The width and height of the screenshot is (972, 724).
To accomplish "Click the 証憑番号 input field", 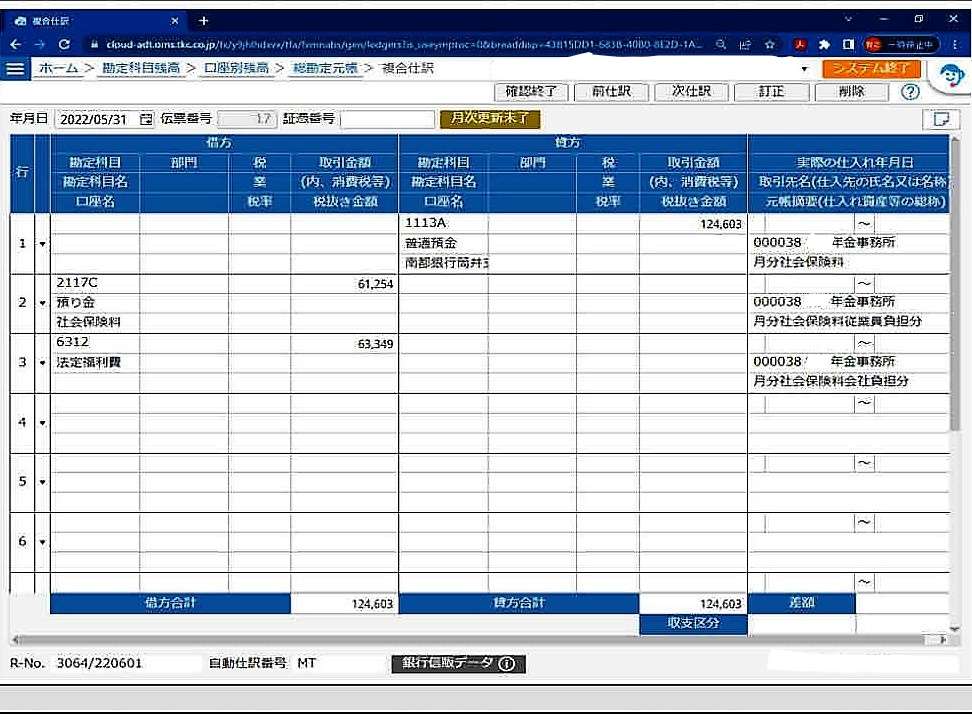I will click(x=386, y=119).
